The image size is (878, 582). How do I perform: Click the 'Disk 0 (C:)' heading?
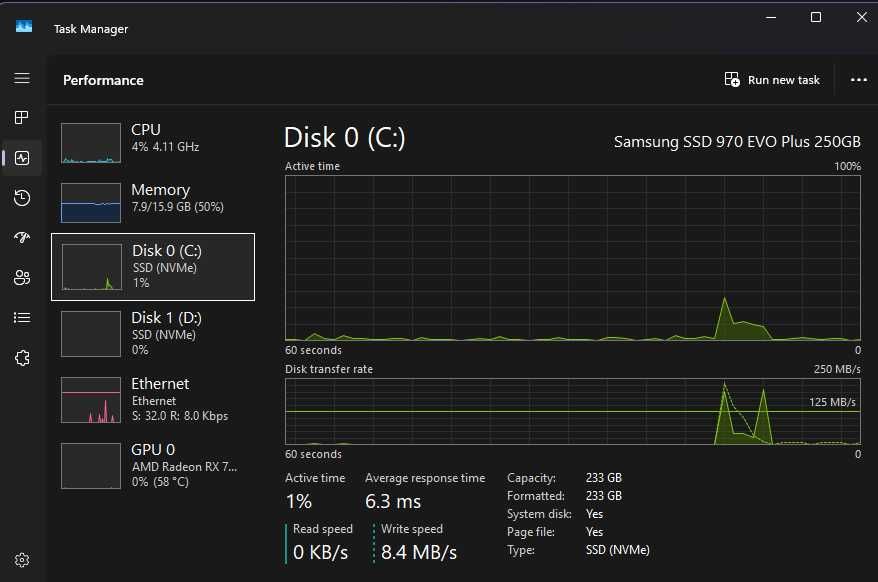[x=344, y=138]
